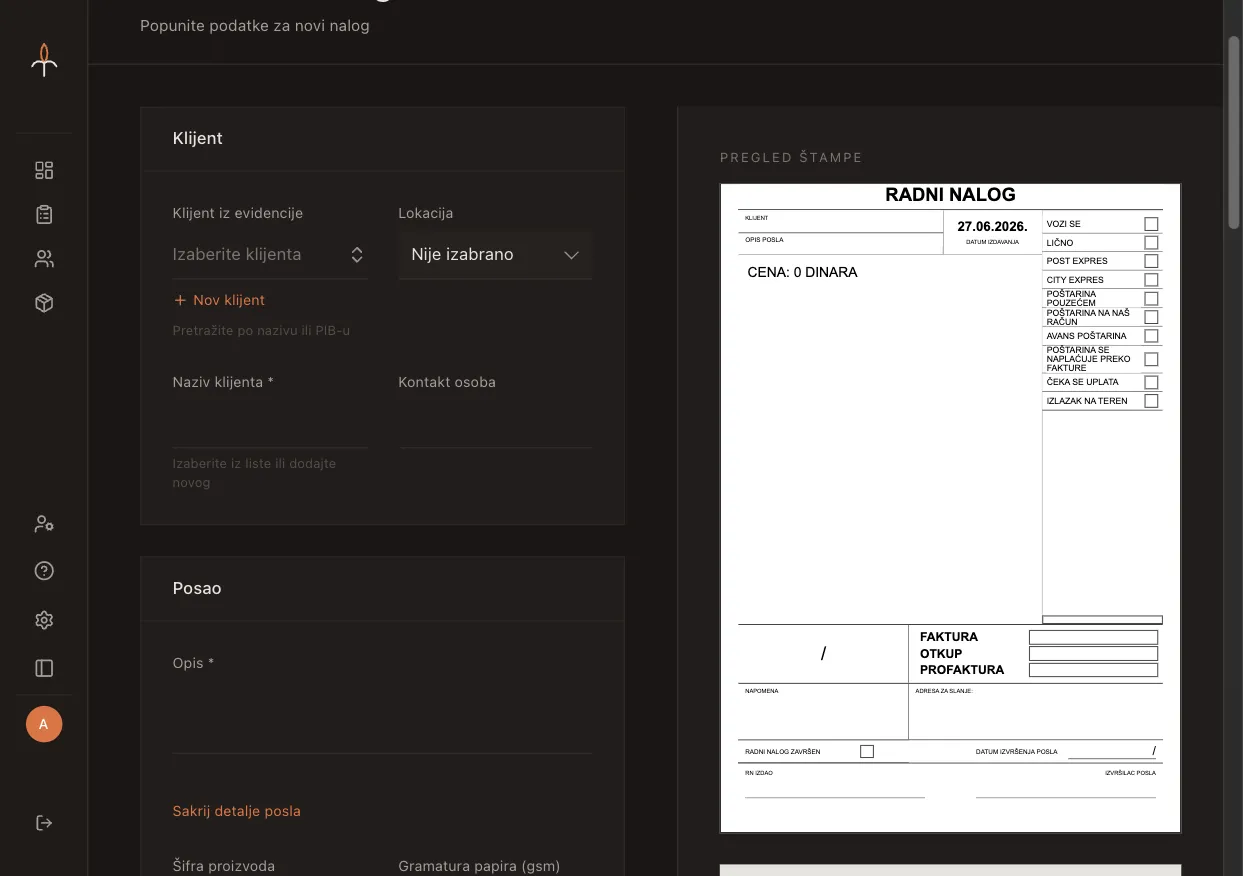Click the Naziv klijenta input field

point(270,424)
